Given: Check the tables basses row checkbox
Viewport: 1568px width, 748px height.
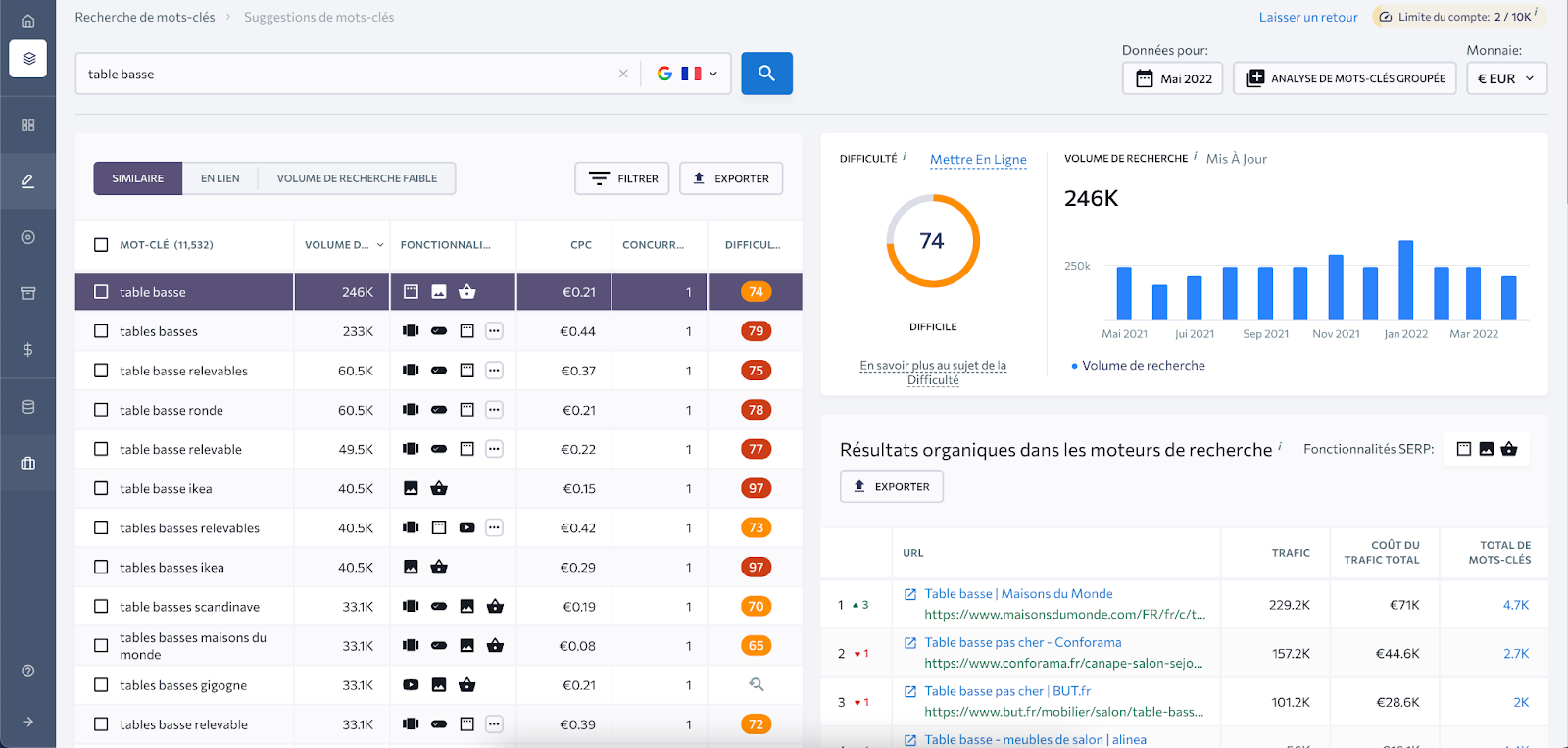Looking at the screenshot, I should pos(101,331).
